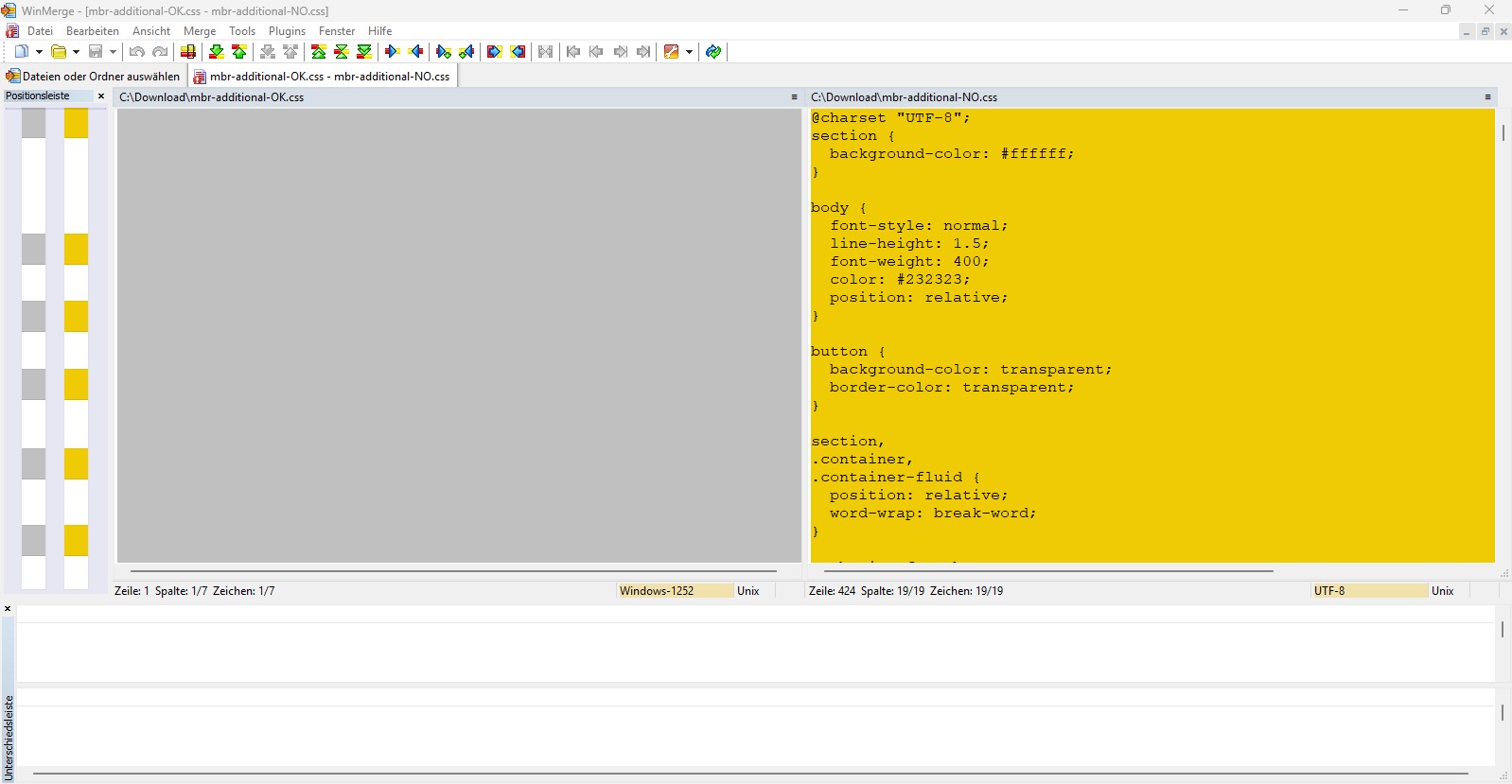The image size is (1512, 784).
Task: Close the Positionsleiste location pane
Action: pos(101,96)
